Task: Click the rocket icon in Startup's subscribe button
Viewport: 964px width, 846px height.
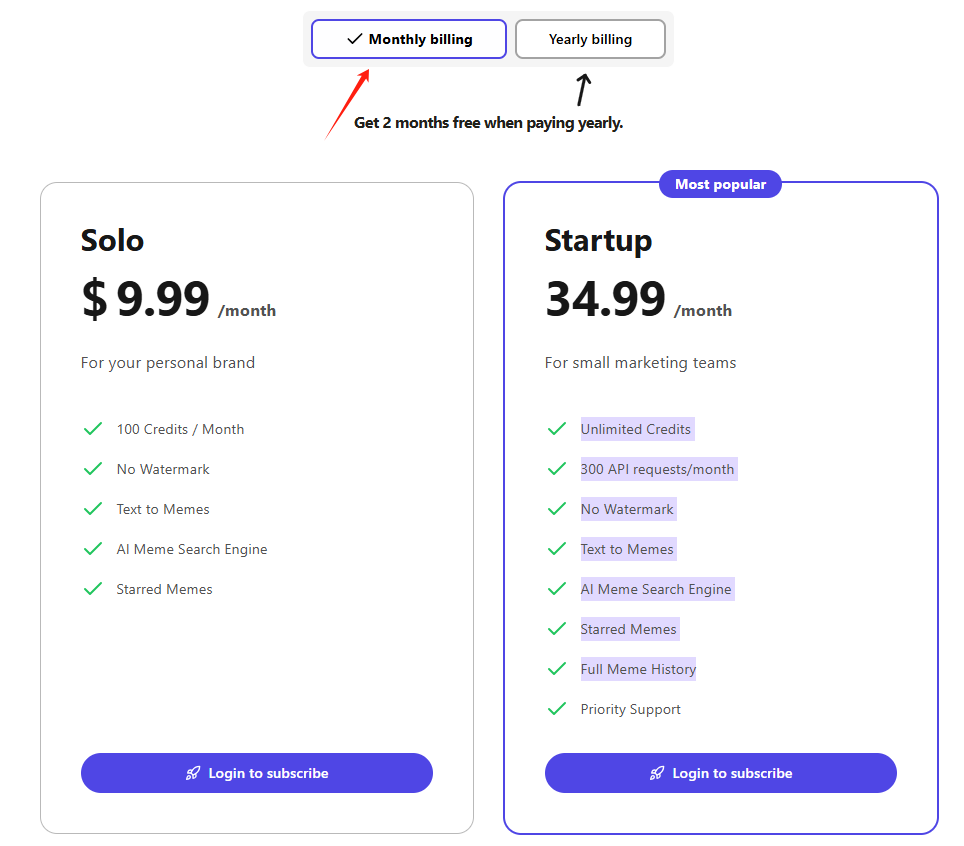Action: tap(656, 772)
